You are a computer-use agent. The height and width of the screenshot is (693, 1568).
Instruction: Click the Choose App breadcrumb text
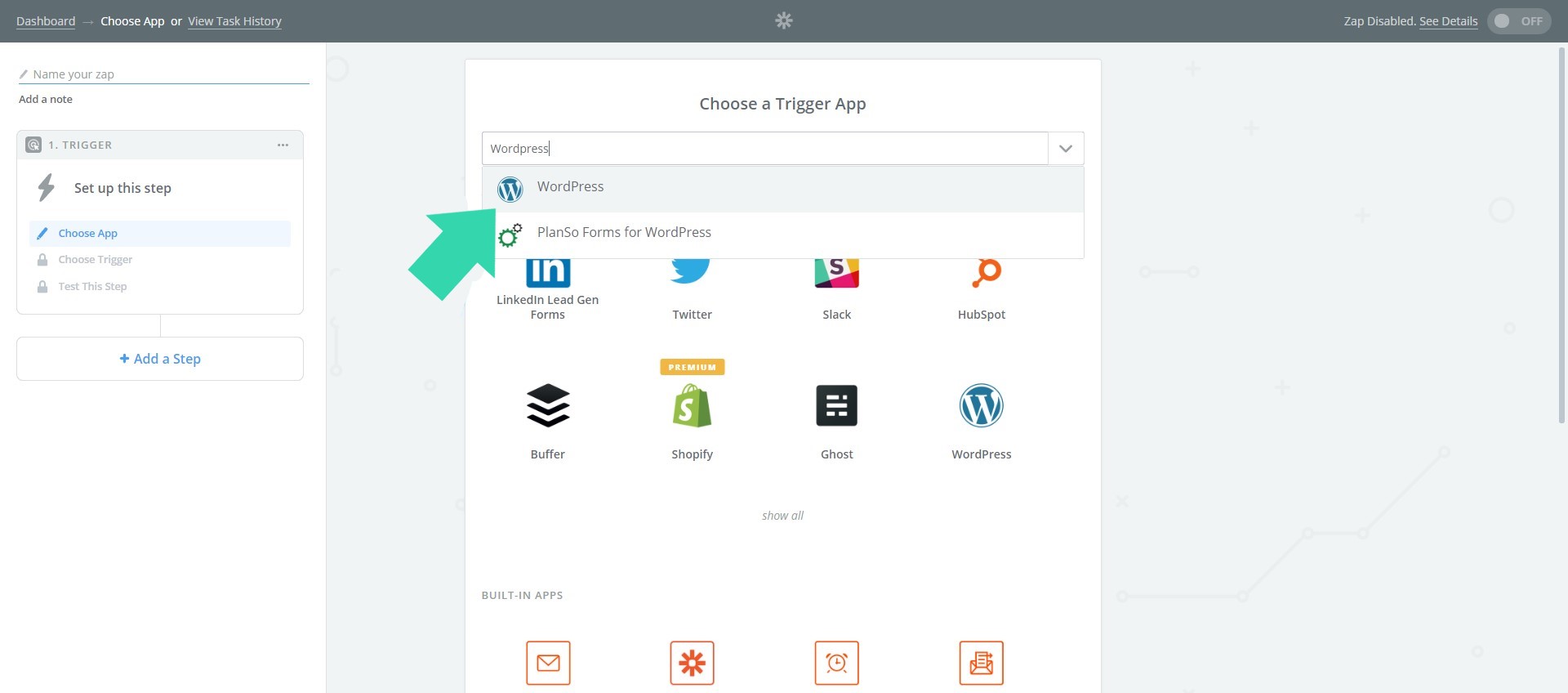point(132,21)
